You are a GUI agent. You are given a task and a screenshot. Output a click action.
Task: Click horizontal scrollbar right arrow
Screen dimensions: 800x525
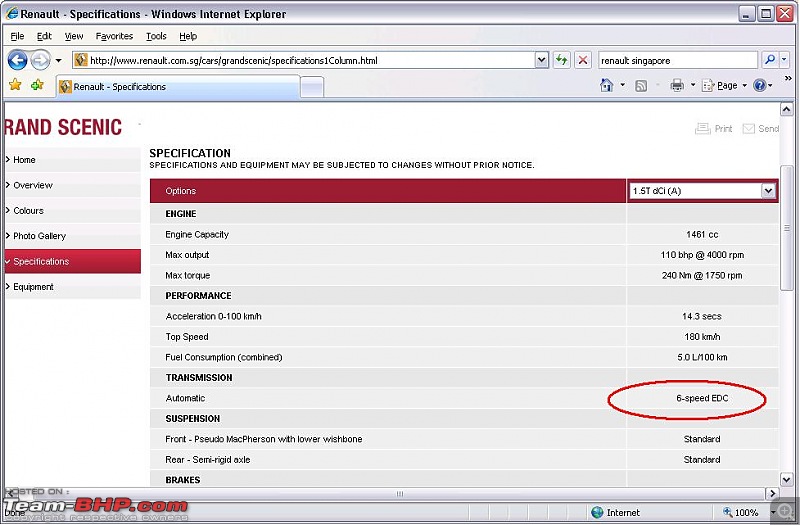[x=772, y=493]
